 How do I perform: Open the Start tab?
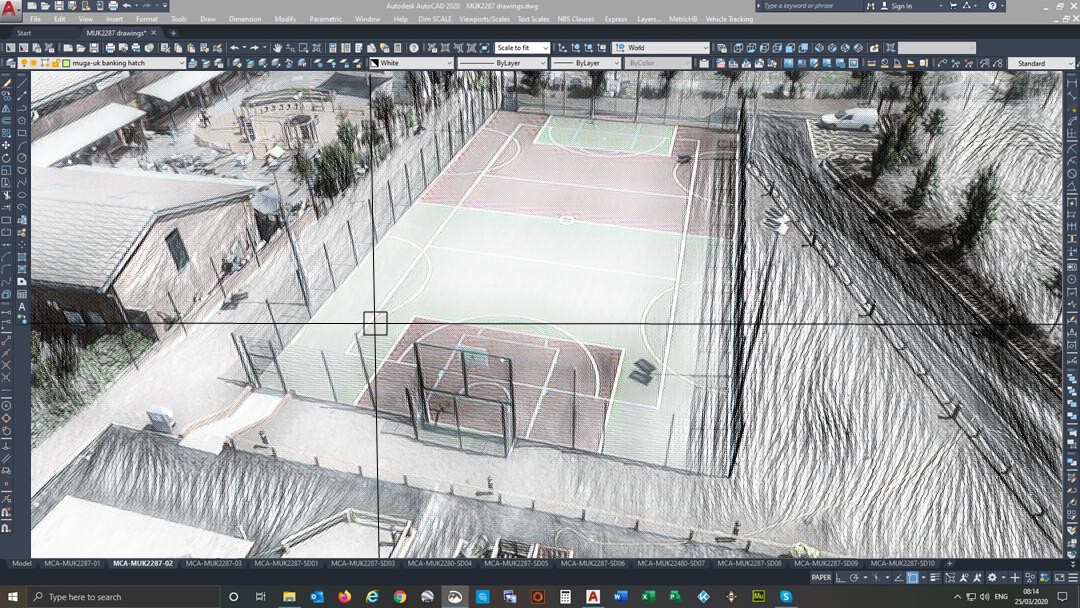click(24, 33)
